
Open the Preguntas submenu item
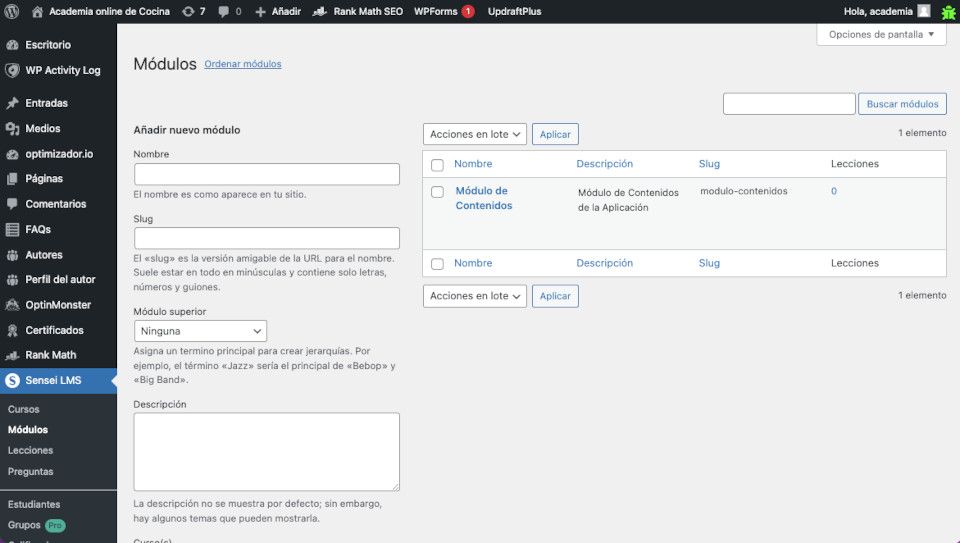[x=31, y=471]
